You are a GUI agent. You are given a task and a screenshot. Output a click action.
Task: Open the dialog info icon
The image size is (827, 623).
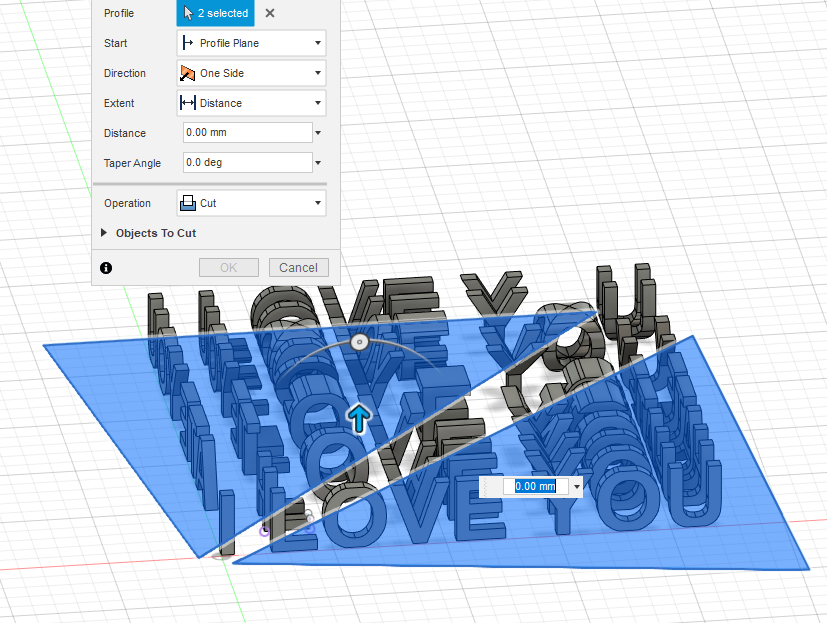click(x=105, y=267)
